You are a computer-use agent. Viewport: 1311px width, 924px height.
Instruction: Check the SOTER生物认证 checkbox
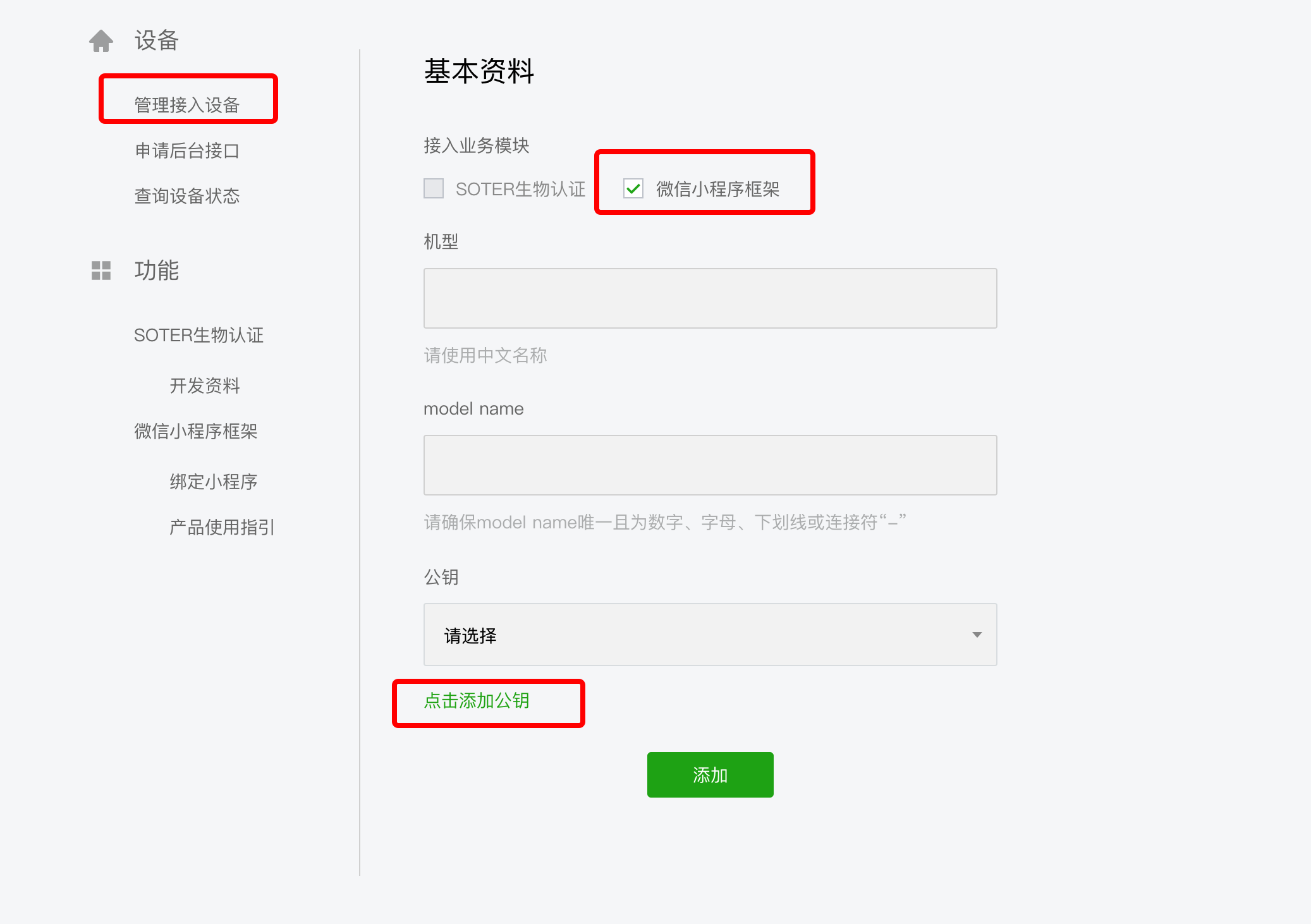[434, 188]
